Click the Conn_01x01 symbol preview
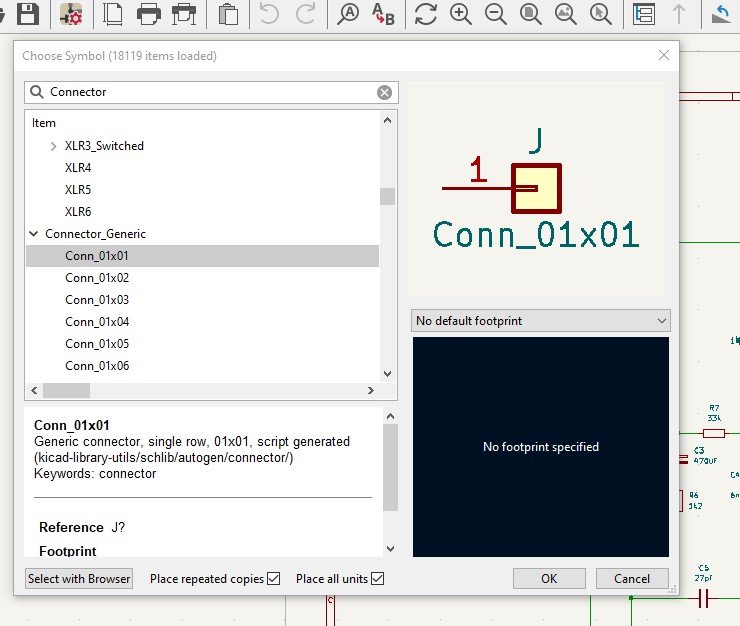740x626 pixels. tap(536, 189)
